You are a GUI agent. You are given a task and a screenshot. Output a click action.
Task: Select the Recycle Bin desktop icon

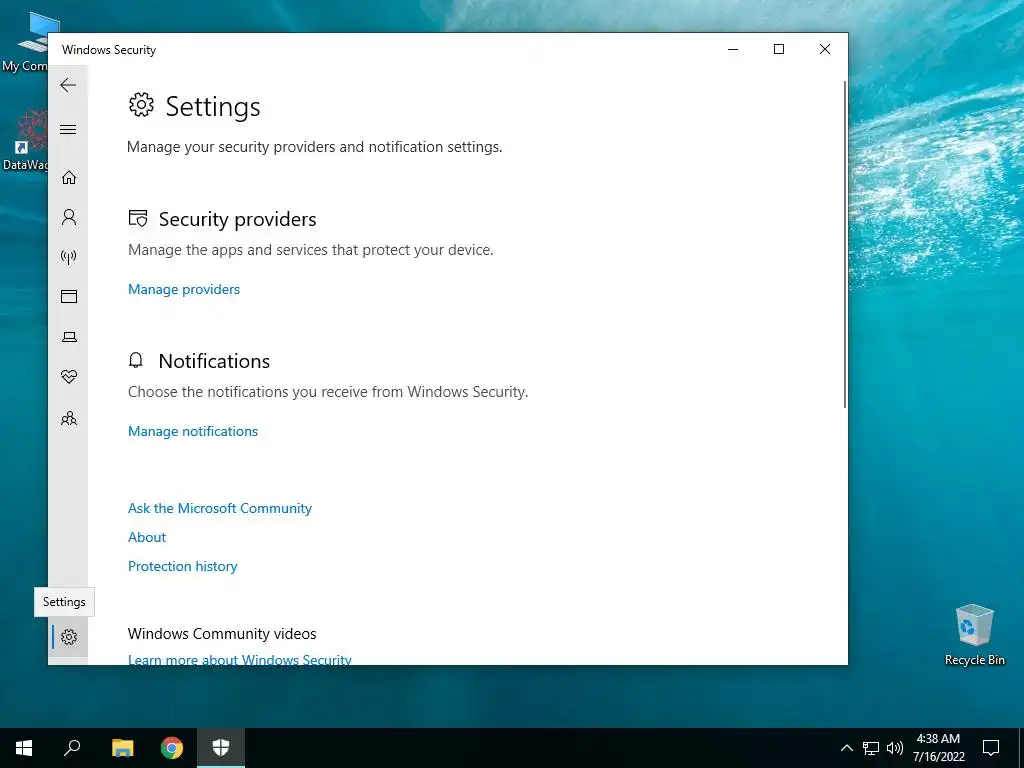click(x=974, y=635)
